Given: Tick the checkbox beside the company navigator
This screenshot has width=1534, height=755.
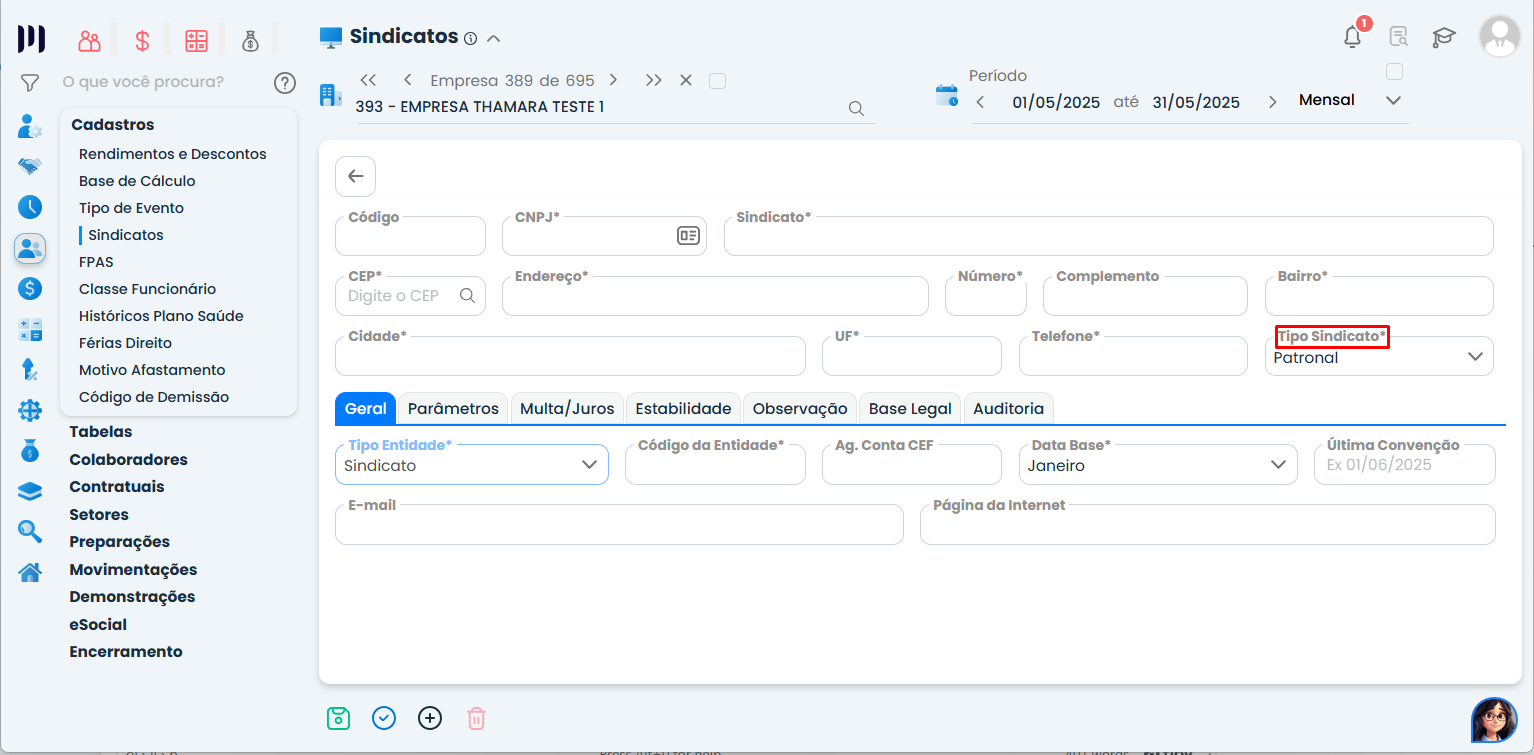Looking at the screenshot, I should pyautogui.click(x=717, y=81).
